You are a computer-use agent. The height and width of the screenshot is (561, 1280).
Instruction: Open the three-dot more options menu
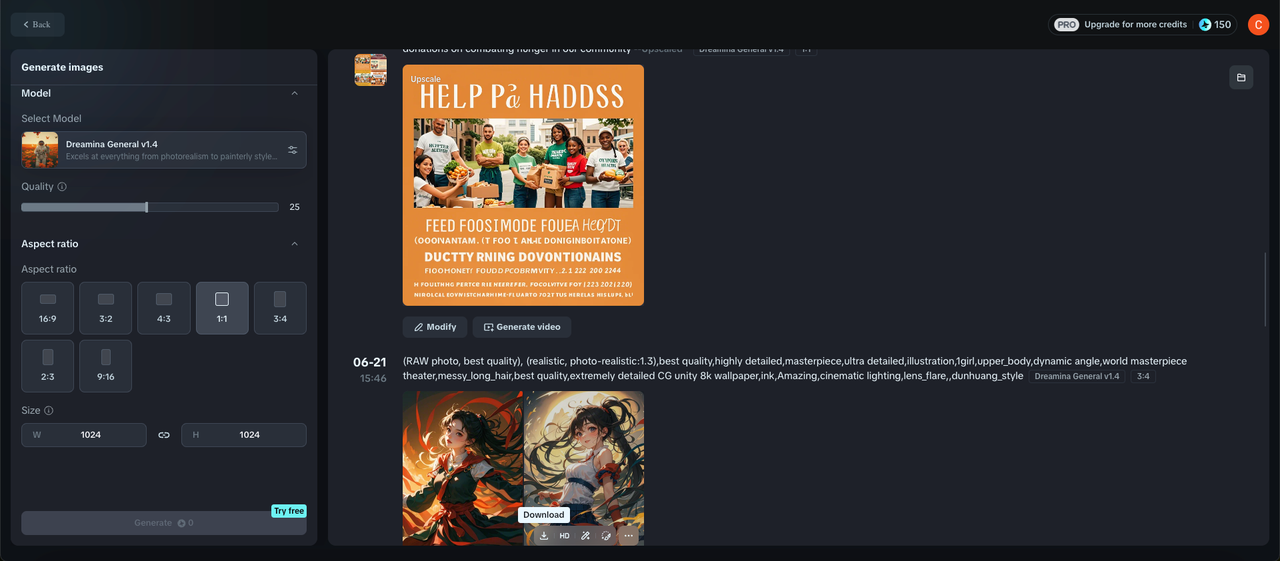click(x=628, y=536)
